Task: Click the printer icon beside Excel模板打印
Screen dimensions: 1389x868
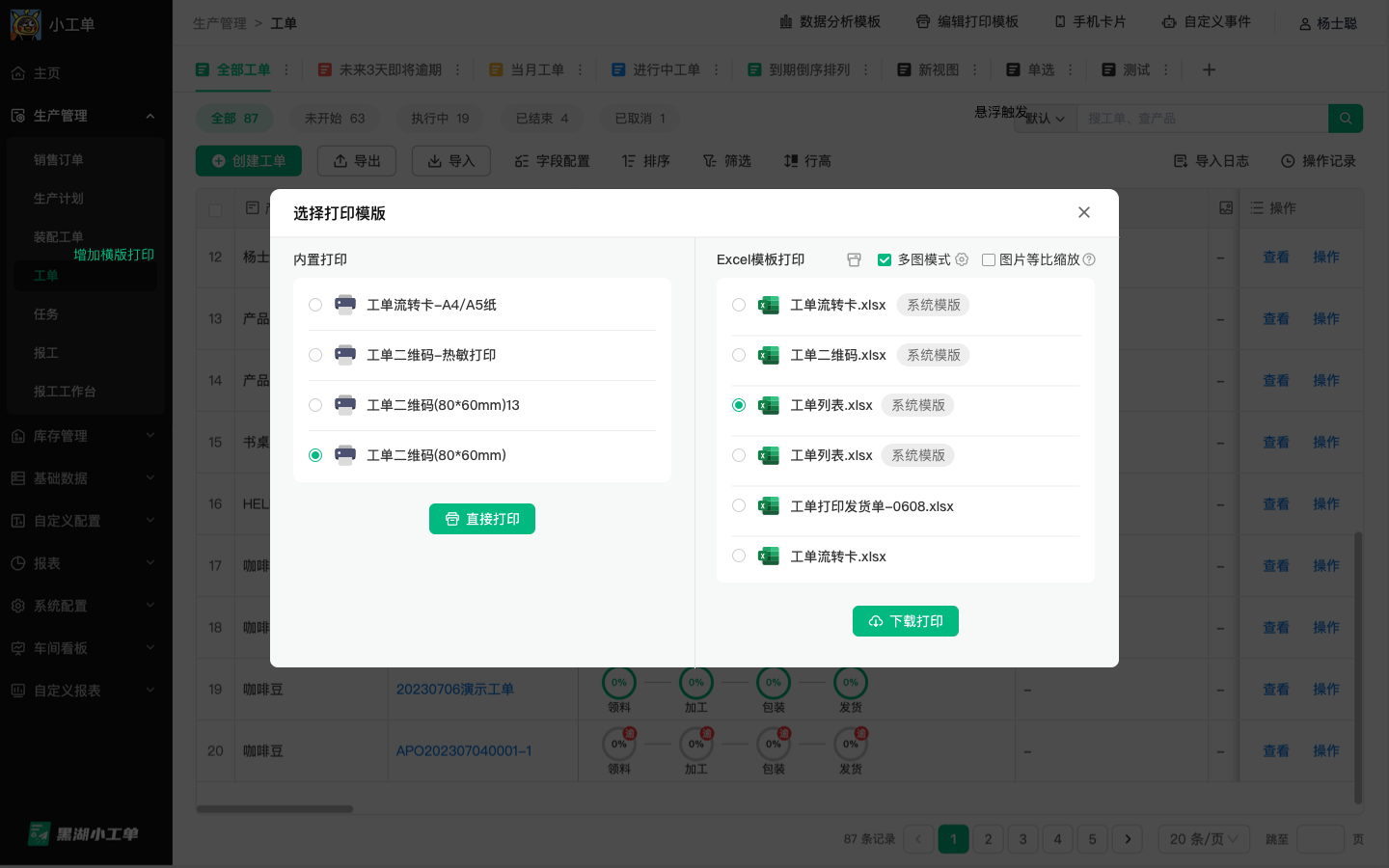Action: pyautogui.click(x=854, y=259)
